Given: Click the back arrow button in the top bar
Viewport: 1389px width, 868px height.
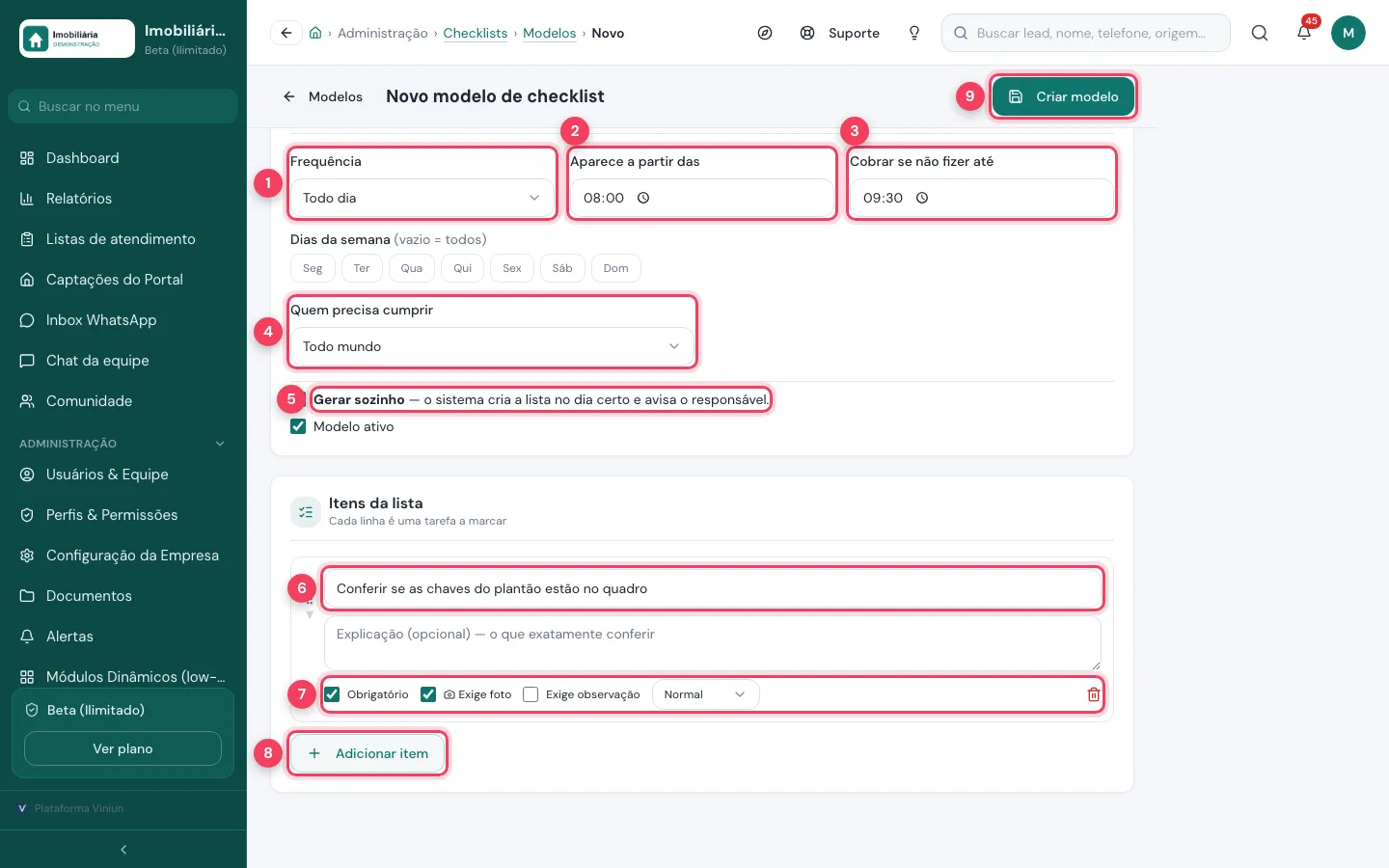Looking at the screenshot, I should (x=286, y=33).
